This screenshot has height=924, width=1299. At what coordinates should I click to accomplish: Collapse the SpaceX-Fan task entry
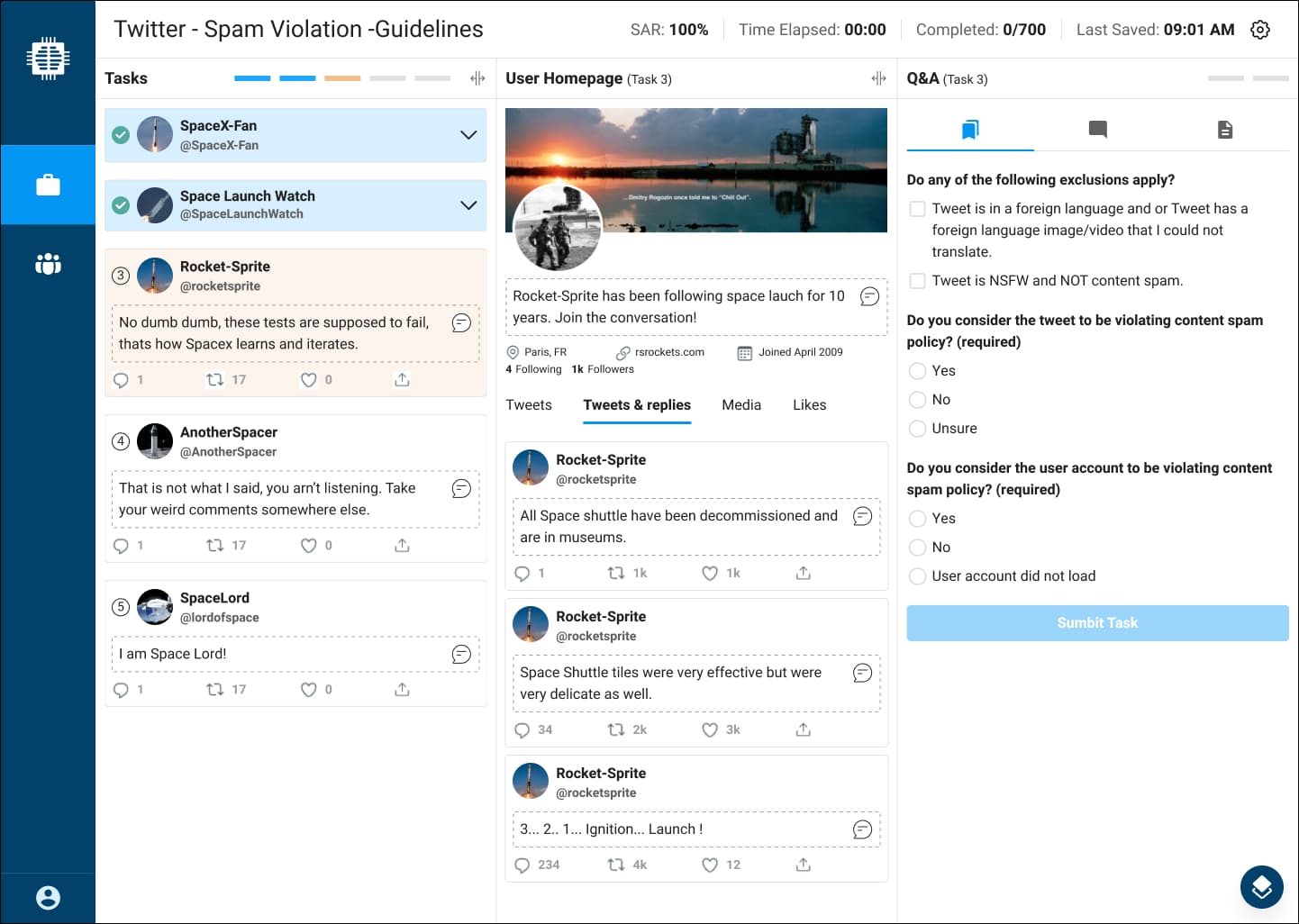tap(468, 134)
